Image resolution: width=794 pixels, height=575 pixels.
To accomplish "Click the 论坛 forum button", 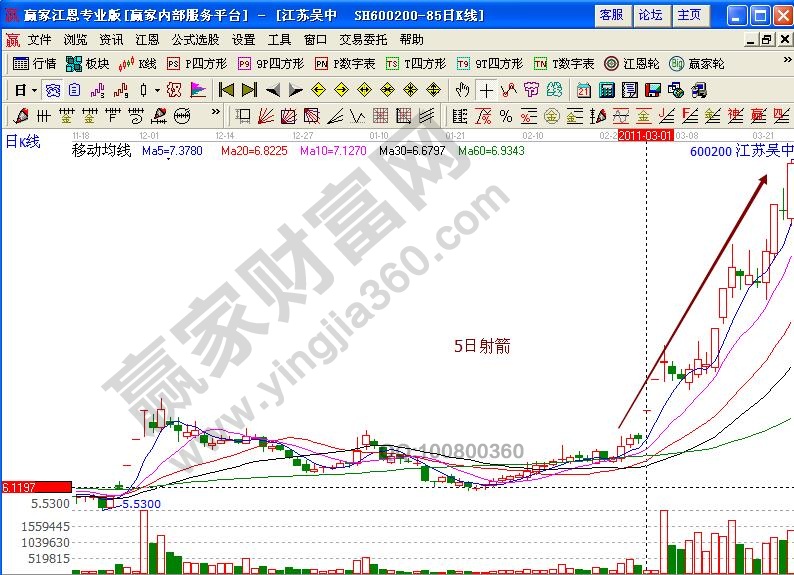I will point(650,15).
